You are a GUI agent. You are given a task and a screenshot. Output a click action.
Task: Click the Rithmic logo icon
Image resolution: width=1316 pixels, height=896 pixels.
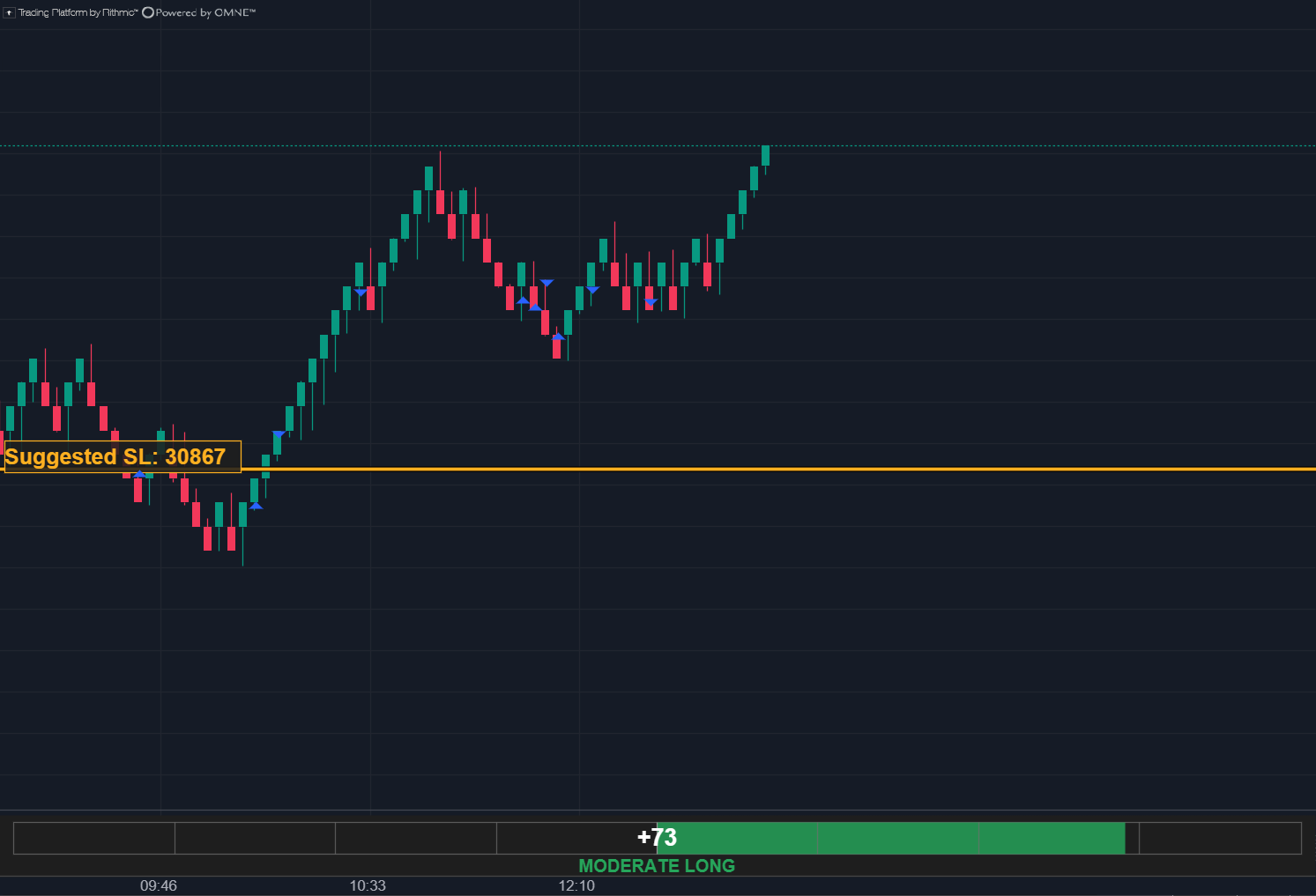pos(9,12)
